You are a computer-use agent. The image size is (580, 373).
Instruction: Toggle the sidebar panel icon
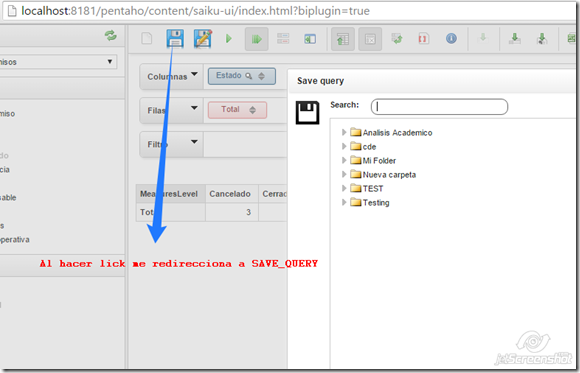(x=310, y=39)
